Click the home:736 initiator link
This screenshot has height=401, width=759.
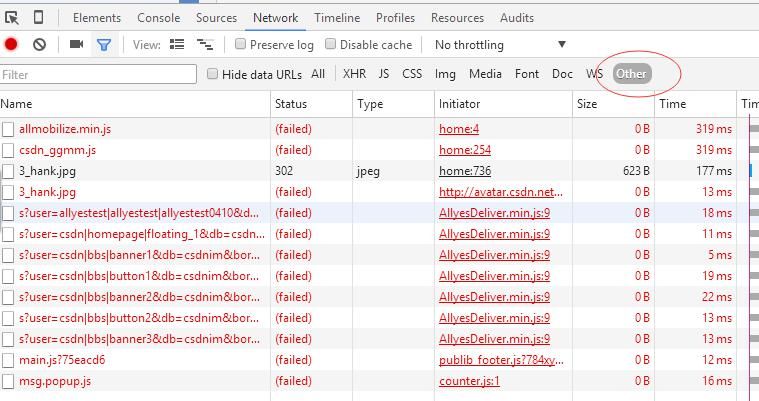[x=464, y=171]
